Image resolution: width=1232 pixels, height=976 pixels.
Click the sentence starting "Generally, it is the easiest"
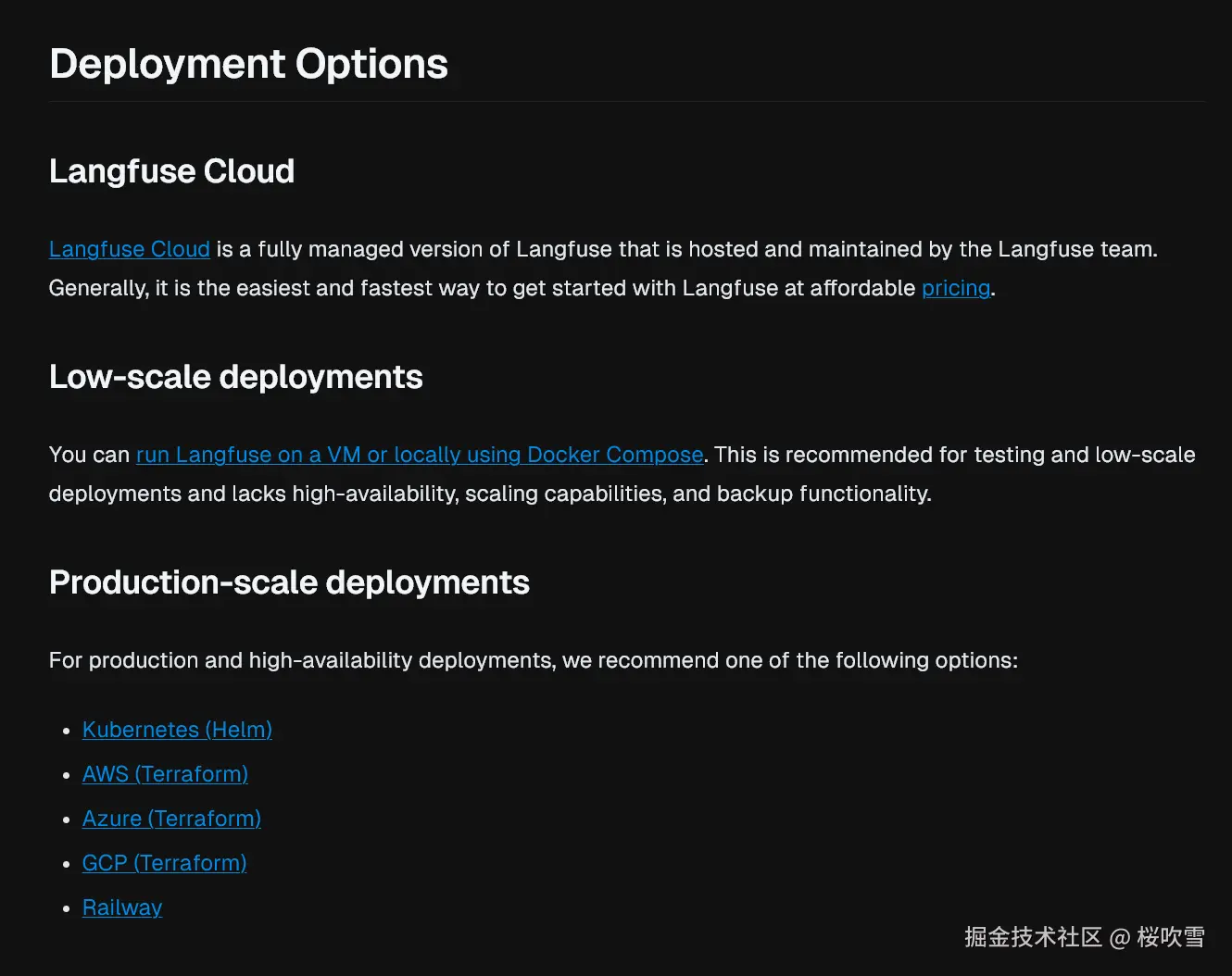(x=482, y=288)
